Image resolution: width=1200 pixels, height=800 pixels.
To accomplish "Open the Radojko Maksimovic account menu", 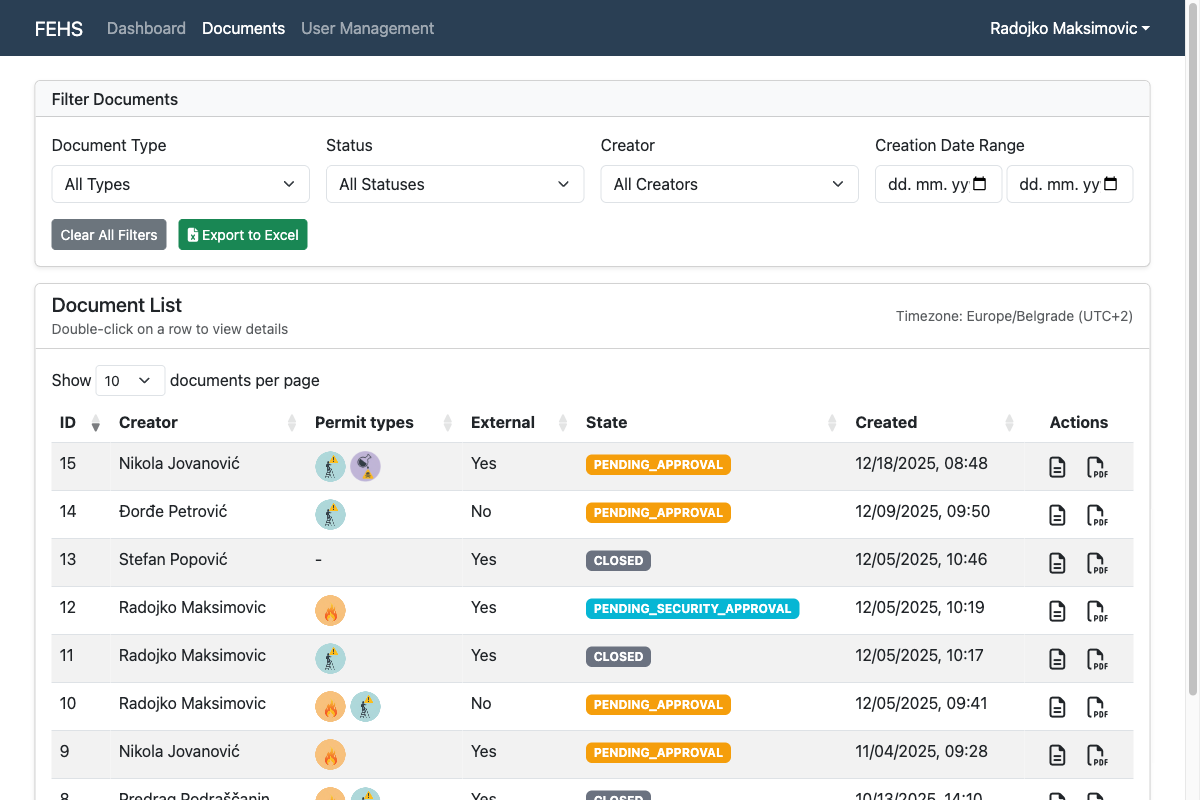I will pos(1069,28).
